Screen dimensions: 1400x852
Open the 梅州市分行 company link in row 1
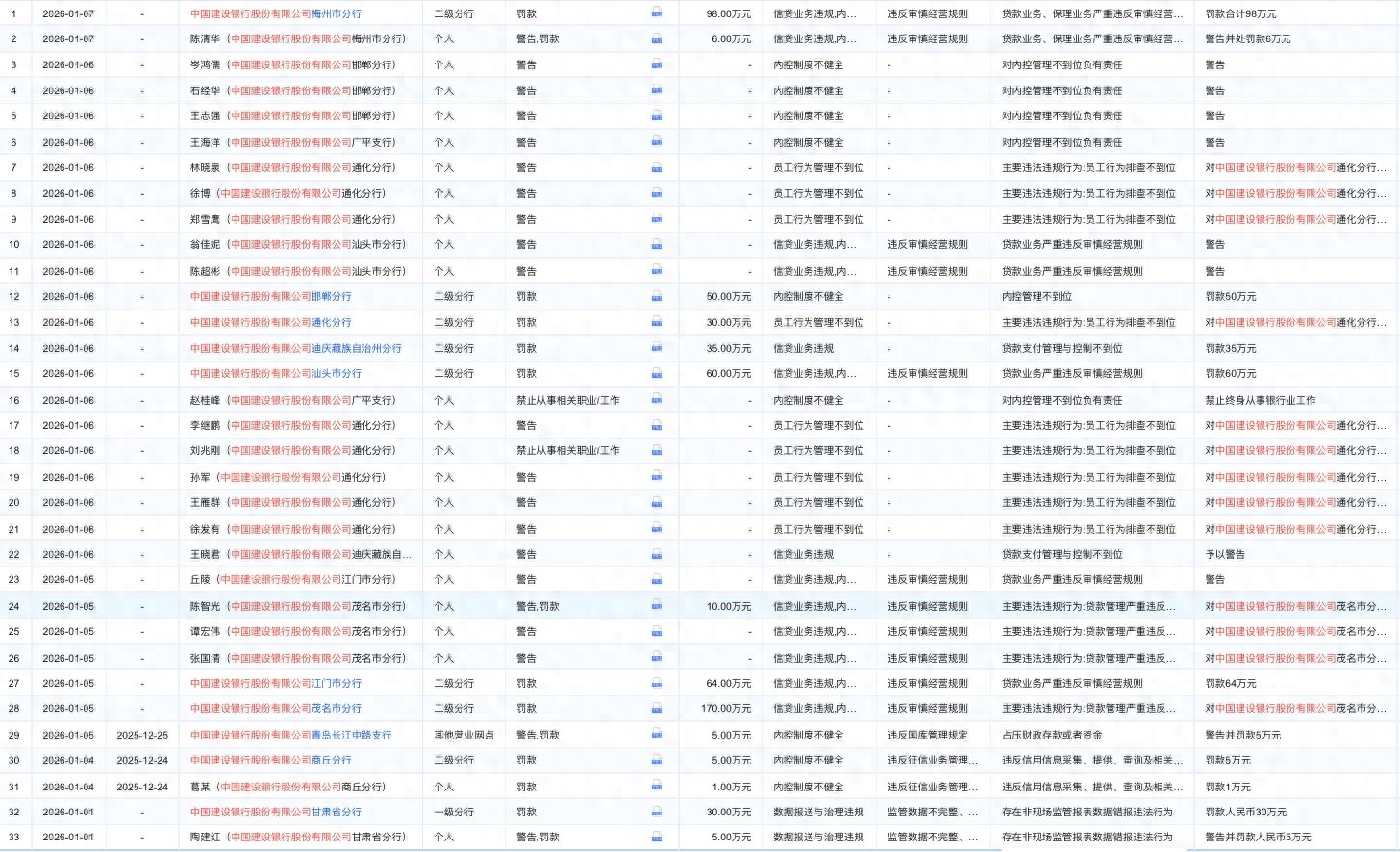pos(276,13)
